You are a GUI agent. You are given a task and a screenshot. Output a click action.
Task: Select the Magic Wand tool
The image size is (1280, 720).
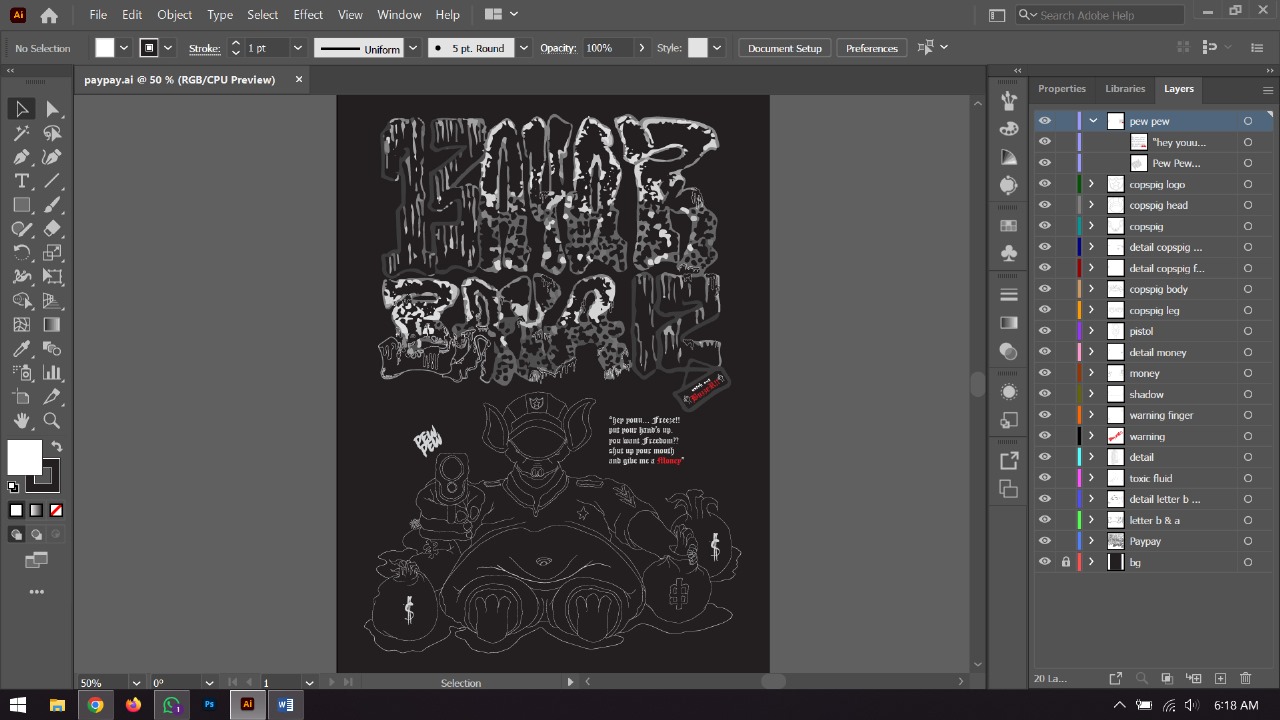(x=22, y=133)
